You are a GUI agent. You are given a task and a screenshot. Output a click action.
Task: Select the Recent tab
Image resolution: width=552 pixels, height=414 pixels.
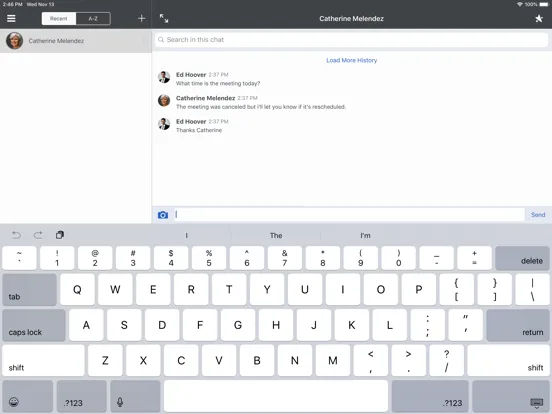pyautogui.click(x=59, y=19)
